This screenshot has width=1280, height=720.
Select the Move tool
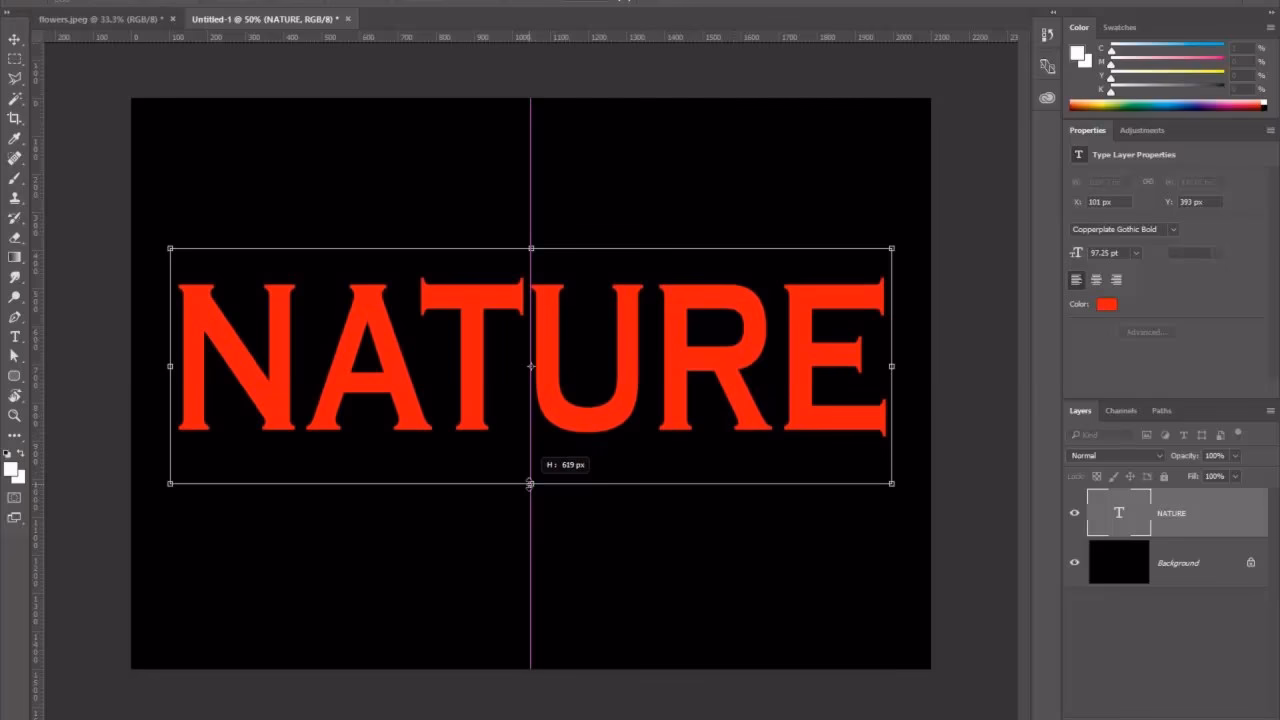(x=14, y=39)
